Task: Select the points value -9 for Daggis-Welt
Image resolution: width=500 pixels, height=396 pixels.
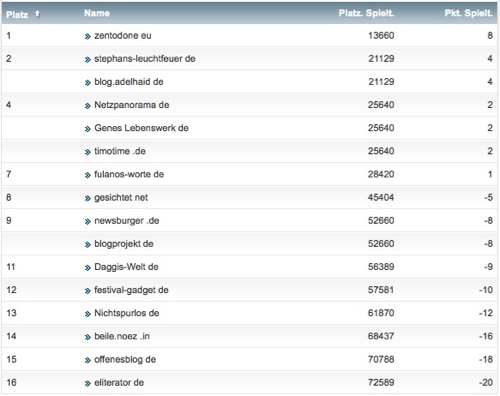Action: pyautogui.click(x=489, y=267)
